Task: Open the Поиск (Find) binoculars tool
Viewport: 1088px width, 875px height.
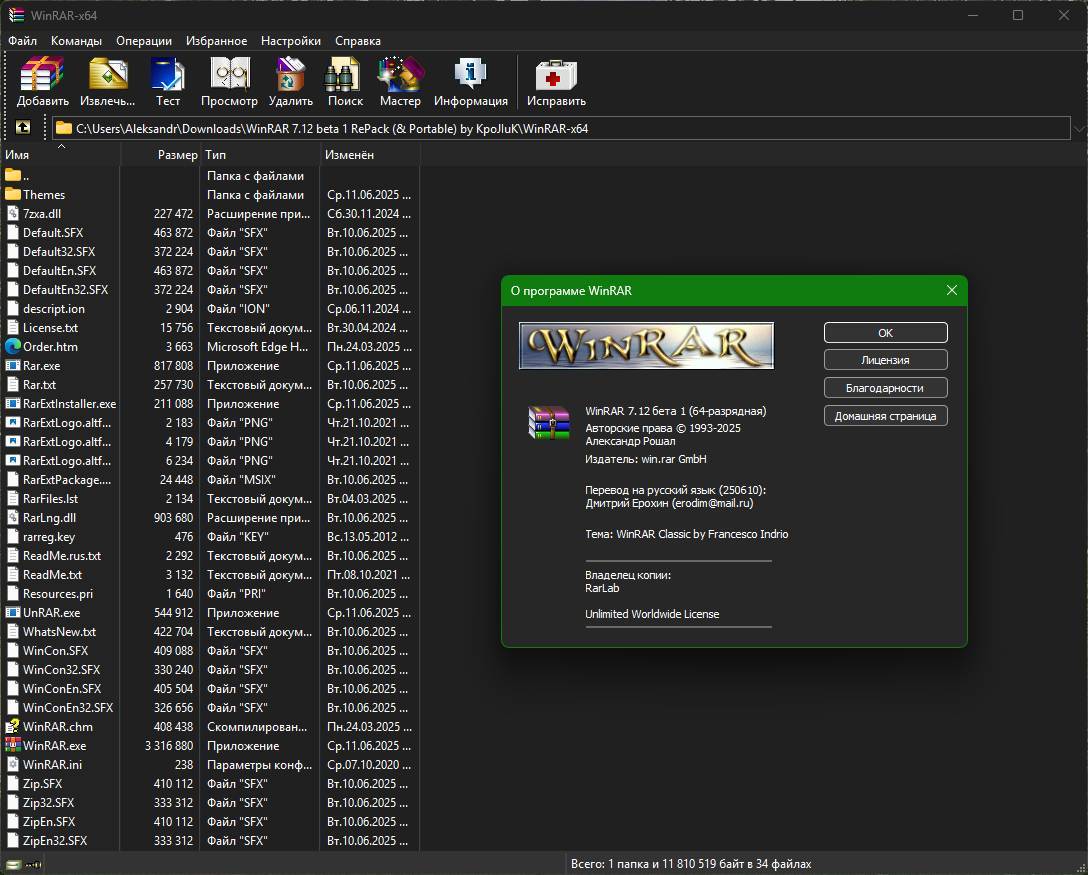Action: (345, 82)
